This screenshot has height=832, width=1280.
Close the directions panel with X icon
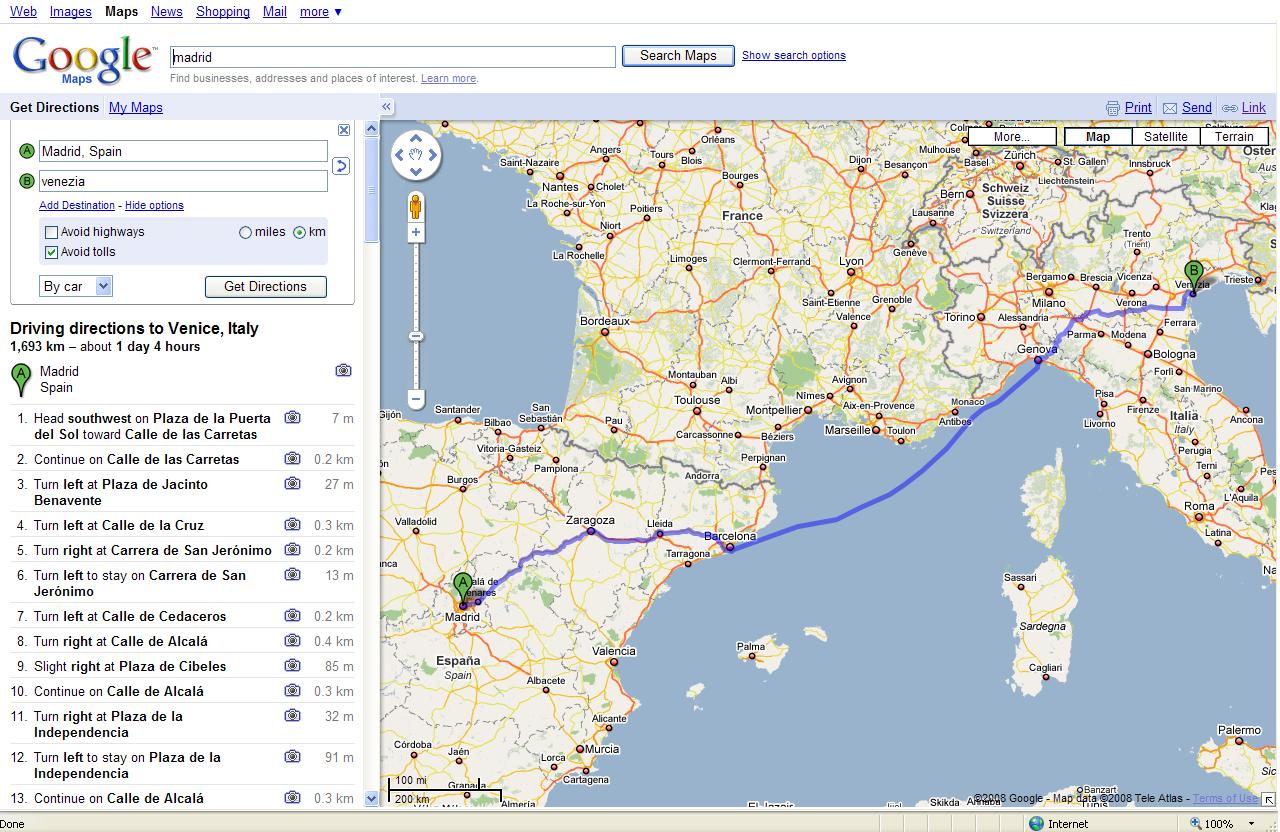[344, 130]
